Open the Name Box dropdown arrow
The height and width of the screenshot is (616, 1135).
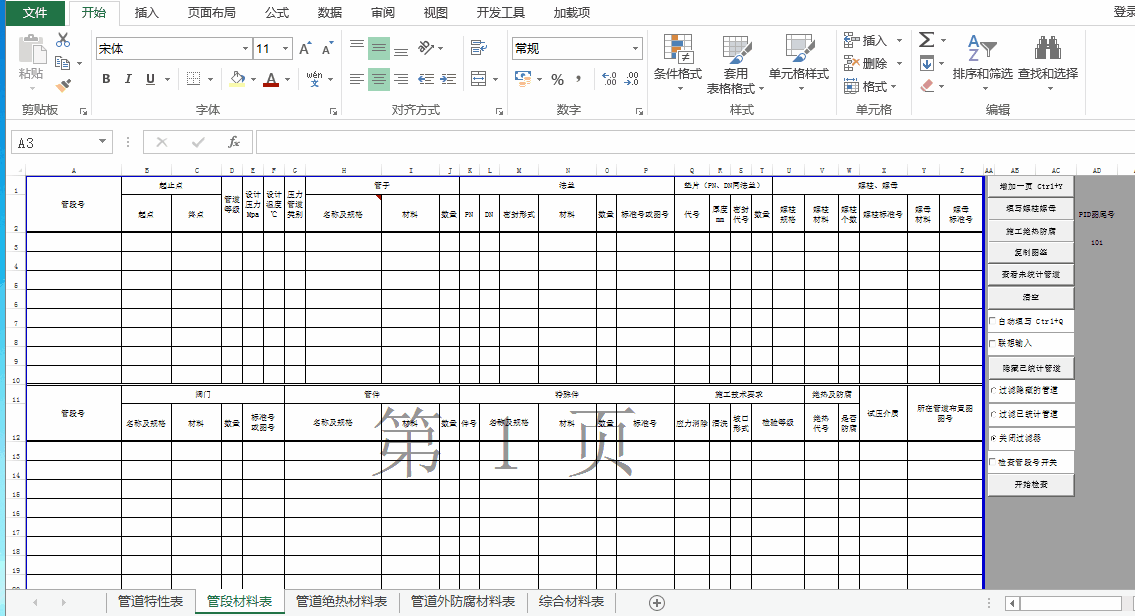tap(102, 143)
